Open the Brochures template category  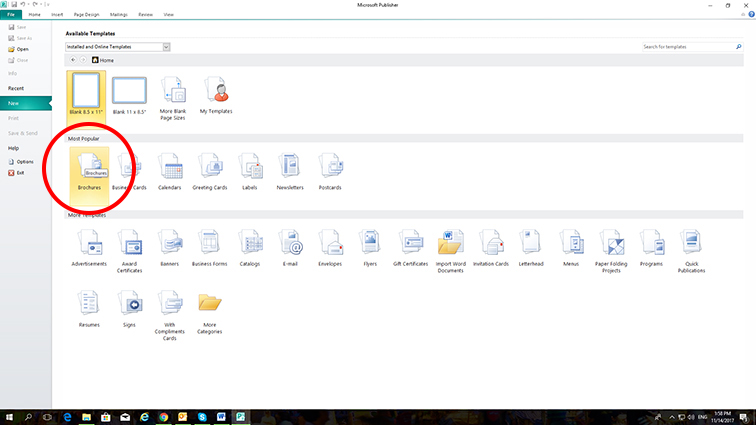(89, 171)
